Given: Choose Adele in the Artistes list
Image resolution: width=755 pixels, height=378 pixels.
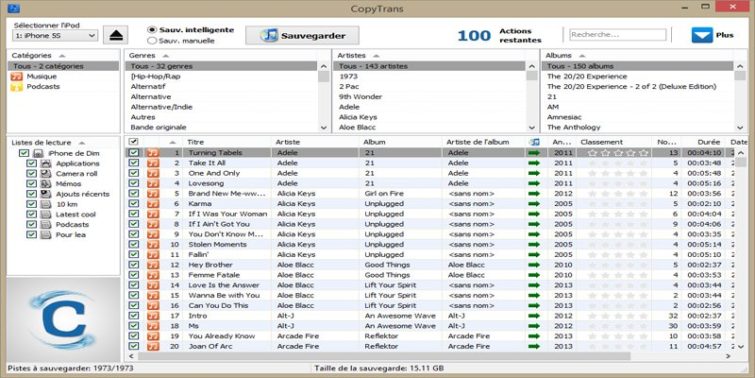Looking at the screenshot, I should pyautogui.click(x=349, y=107).
